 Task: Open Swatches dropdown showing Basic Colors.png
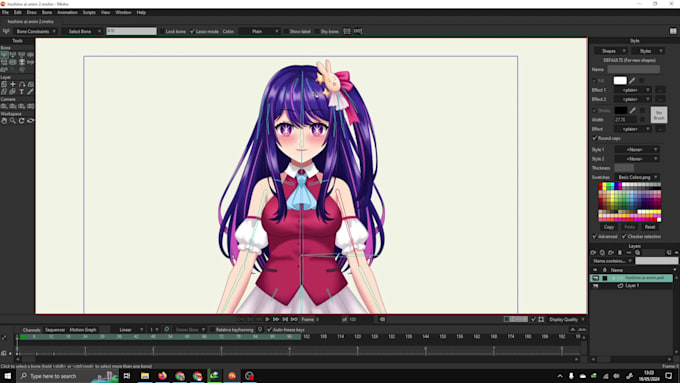tap(637, 177)
